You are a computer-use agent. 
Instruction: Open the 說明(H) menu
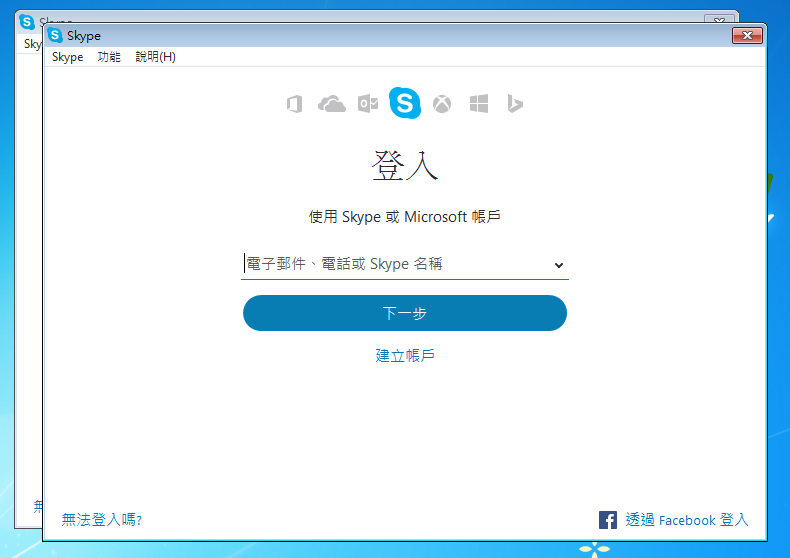(x=155, y=57)
